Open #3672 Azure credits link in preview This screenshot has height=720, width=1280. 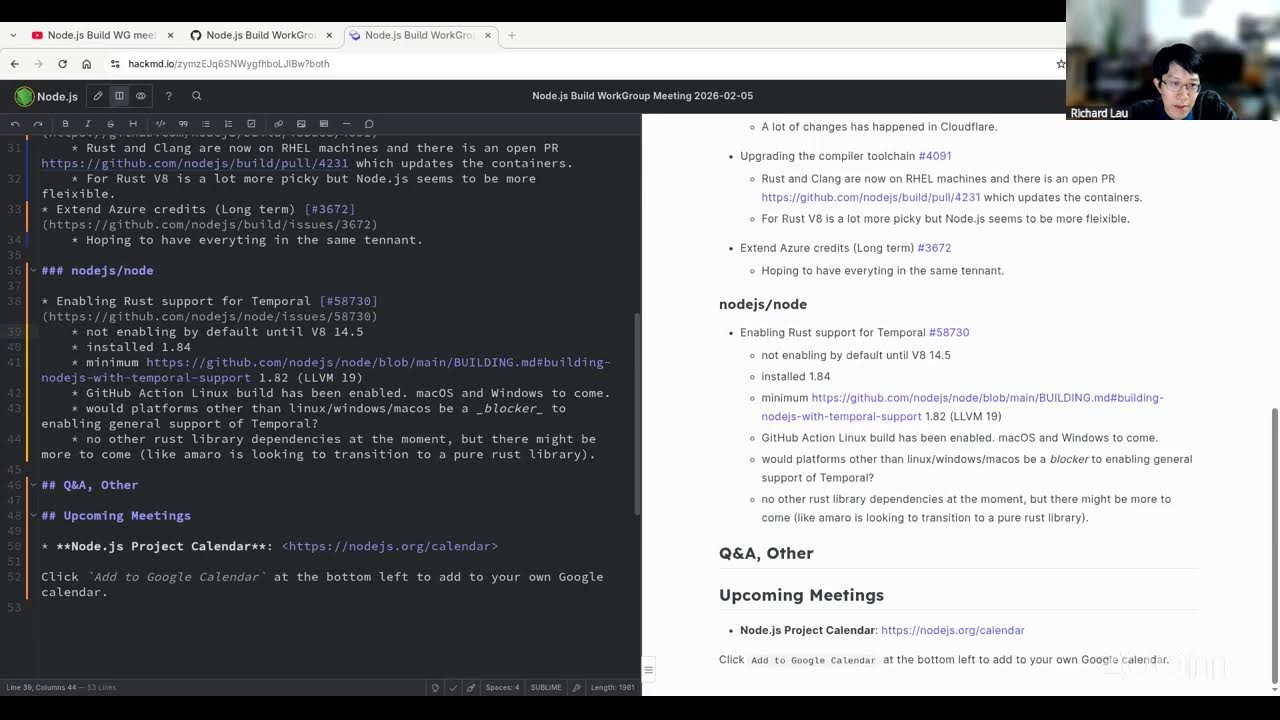coord(934,248)
